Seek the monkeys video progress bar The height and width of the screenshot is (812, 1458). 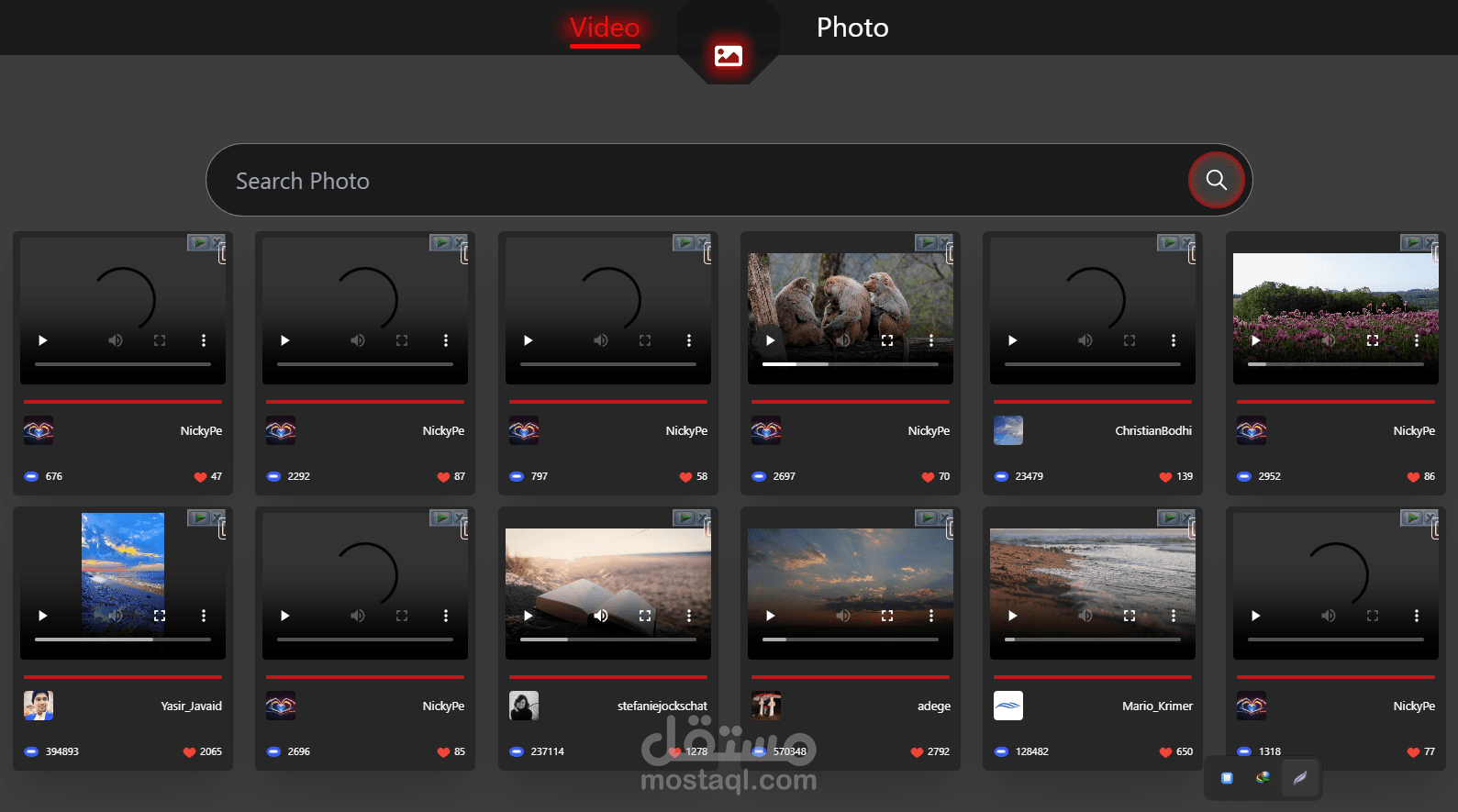(x=851, y=364)
